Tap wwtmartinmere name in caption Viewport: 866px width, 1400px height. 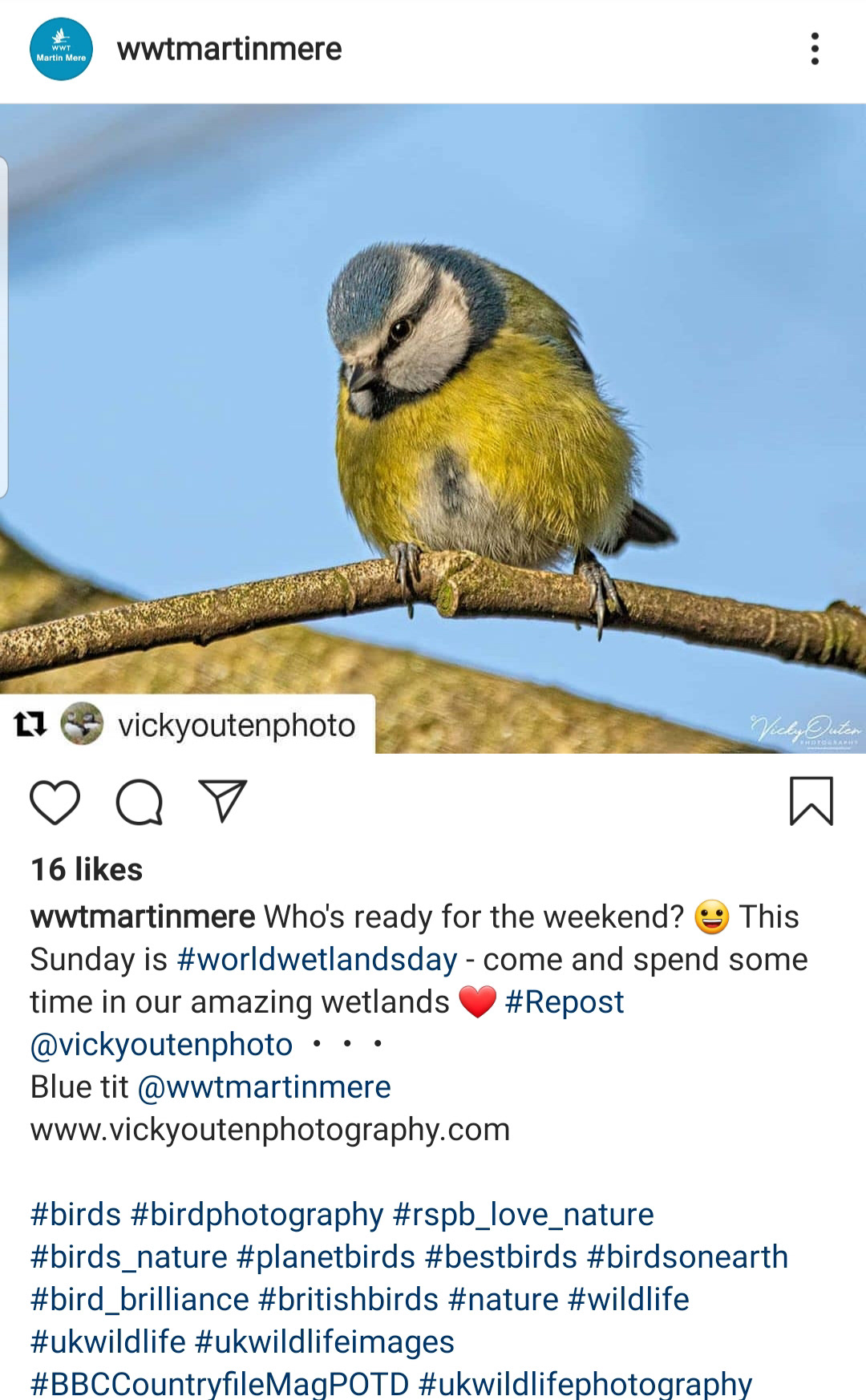143,916
